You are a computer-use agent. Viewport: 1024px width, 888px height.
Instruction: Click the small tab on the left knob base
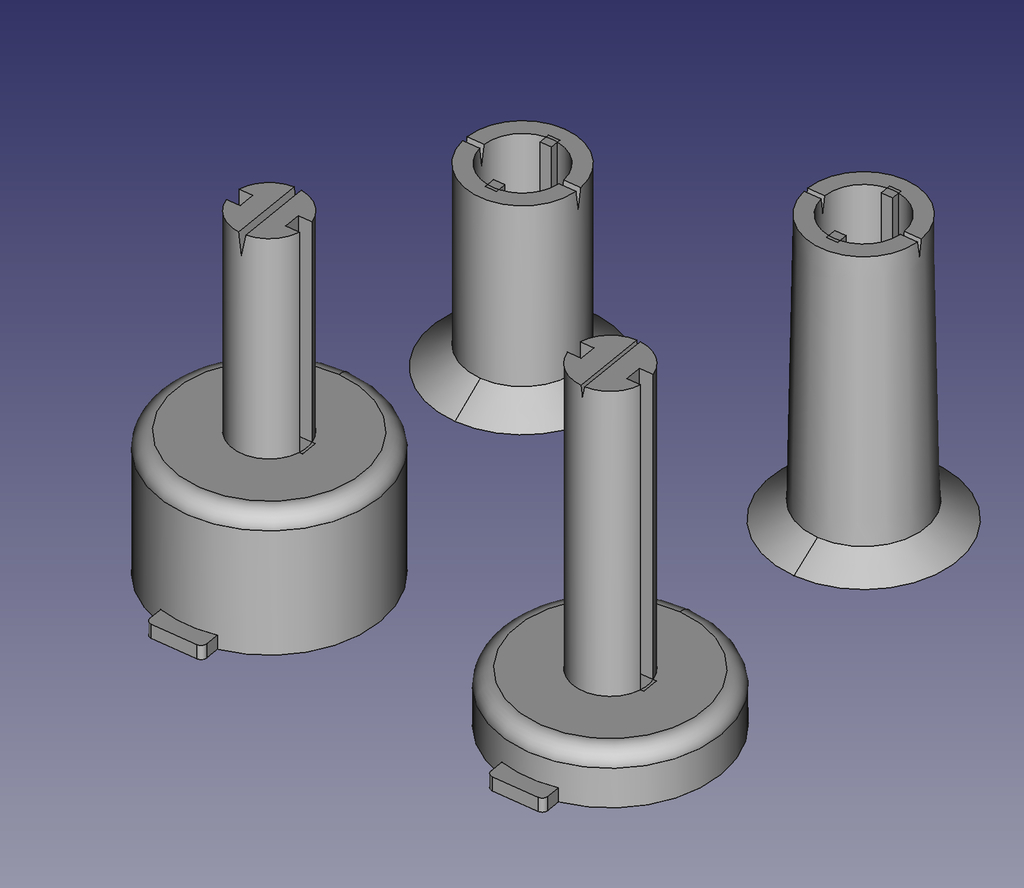pyautogui.click(x=180, y=635)
